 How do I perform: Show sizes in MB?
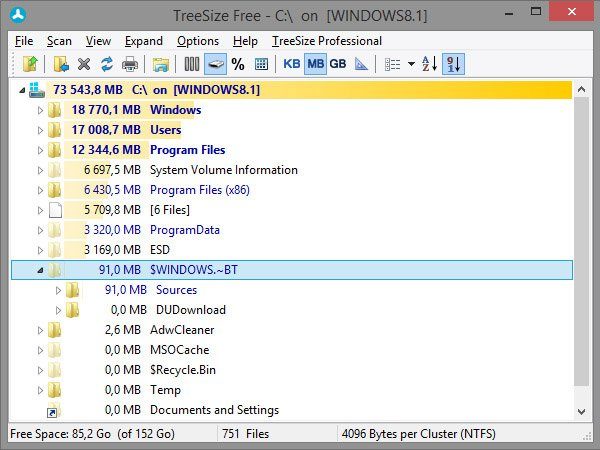tap(315, 64)
